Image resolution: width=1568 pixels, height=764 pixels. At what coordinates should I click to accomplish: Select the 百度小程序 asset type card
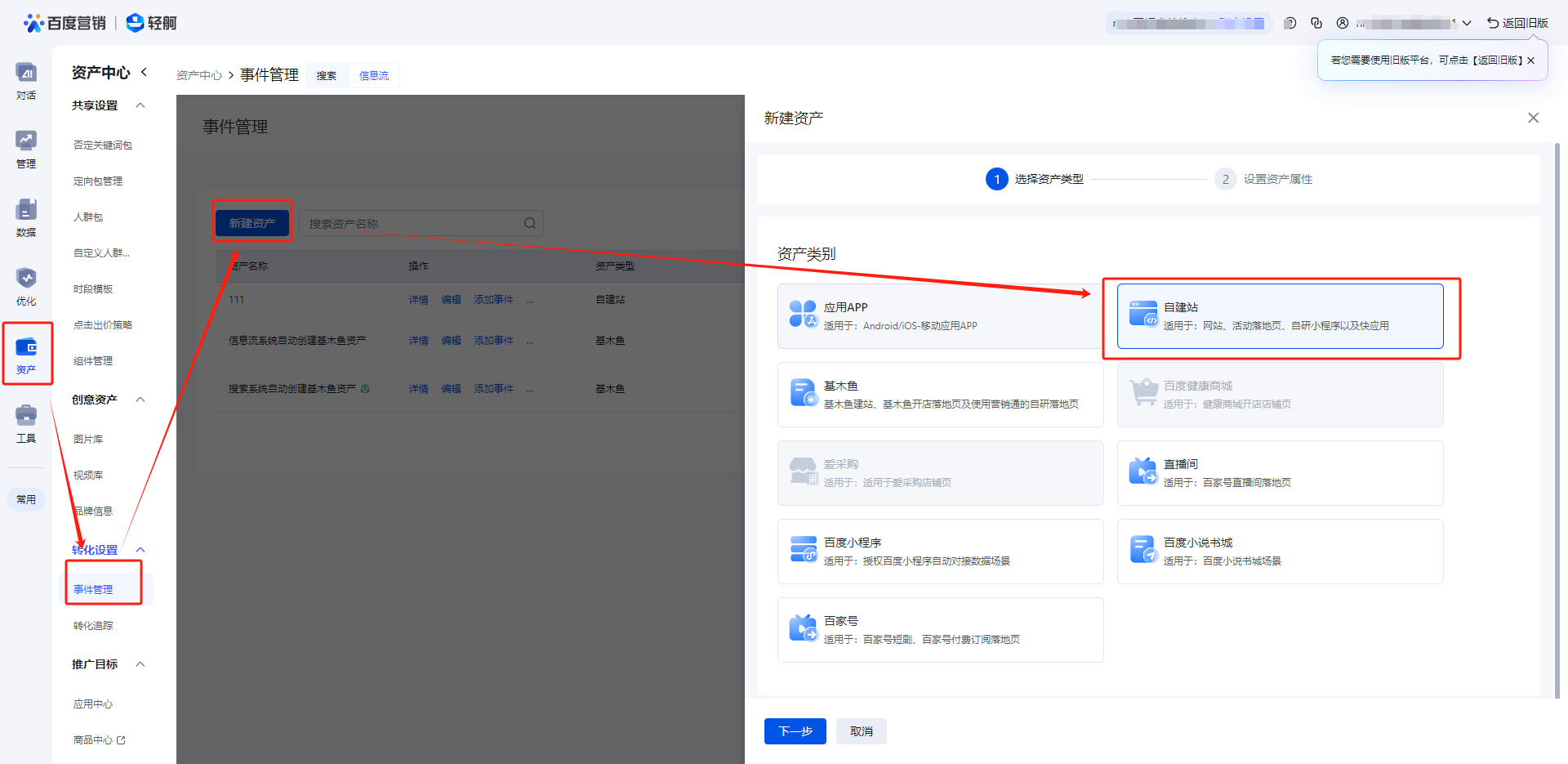[939, 552]
